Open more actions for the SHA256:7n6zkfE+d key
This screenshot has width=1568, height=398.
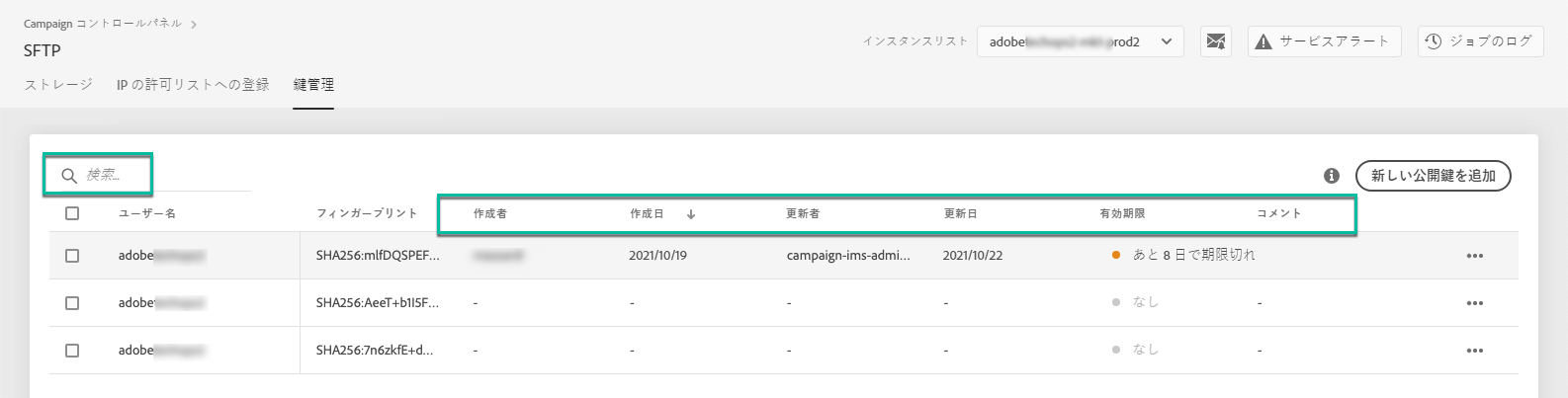pyautogui.click(x=1474, y=351)
